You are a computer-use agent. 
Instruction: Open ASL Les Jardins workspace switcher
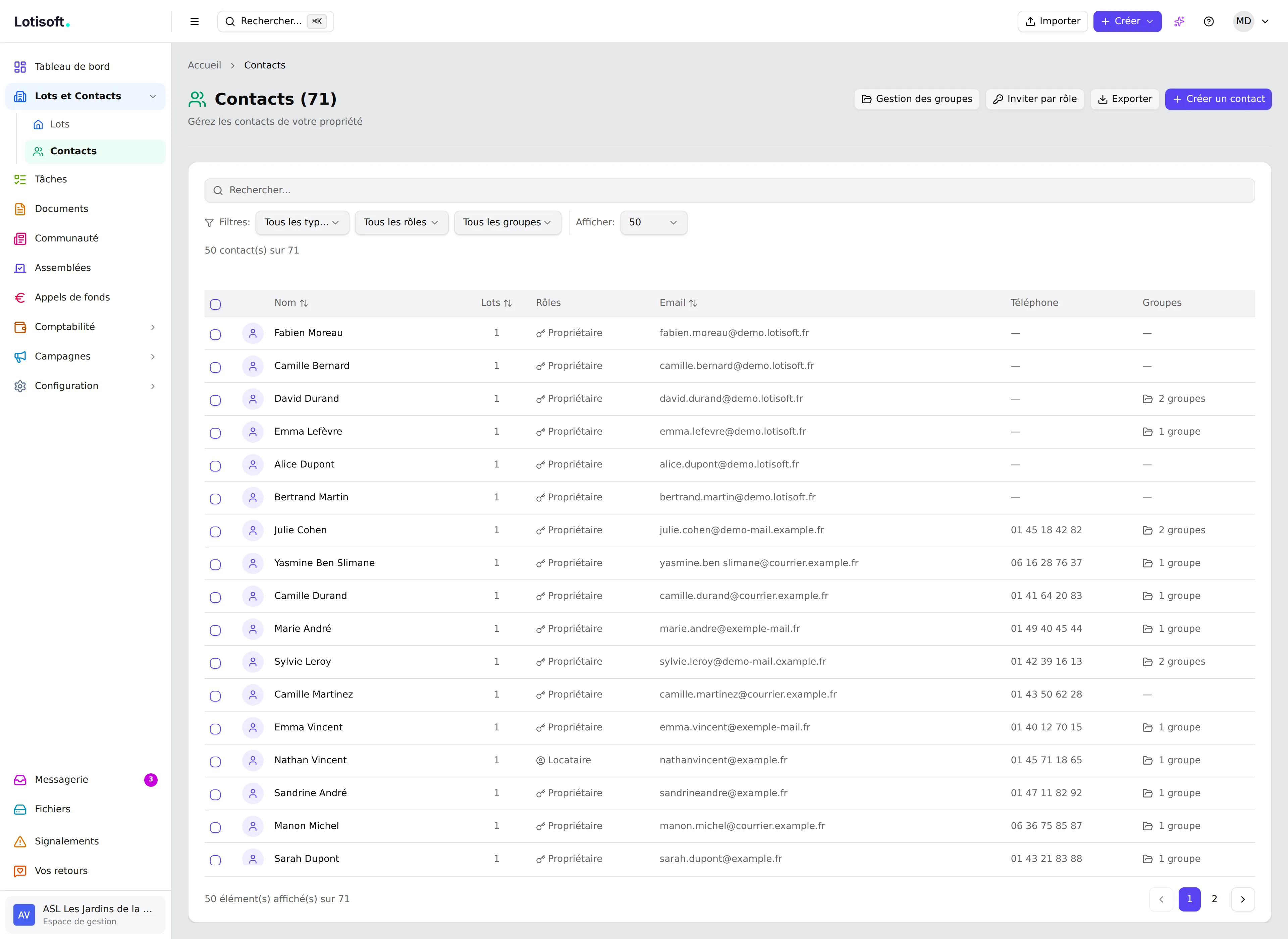point(85,915)
